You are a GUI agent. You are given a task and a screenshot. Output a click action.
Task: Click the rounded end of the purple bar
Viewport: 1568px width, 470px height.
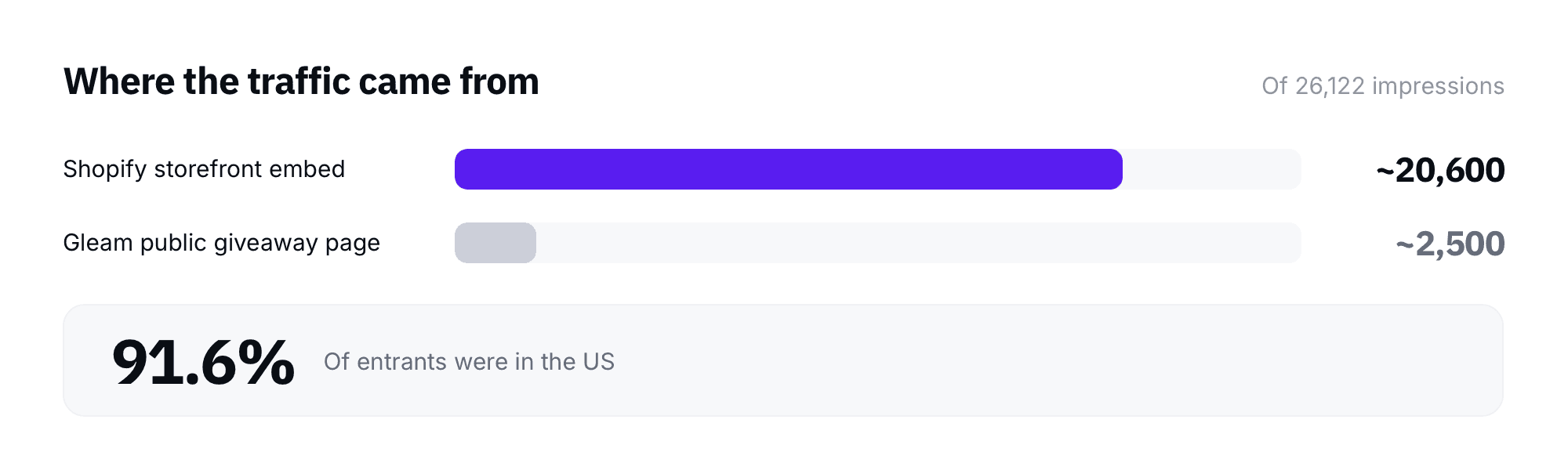click(x=1113, y=169)
